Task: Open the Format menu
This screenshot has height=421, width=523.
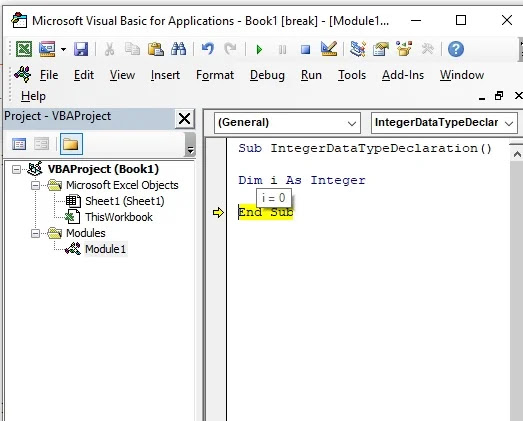Action: point(215,75)
